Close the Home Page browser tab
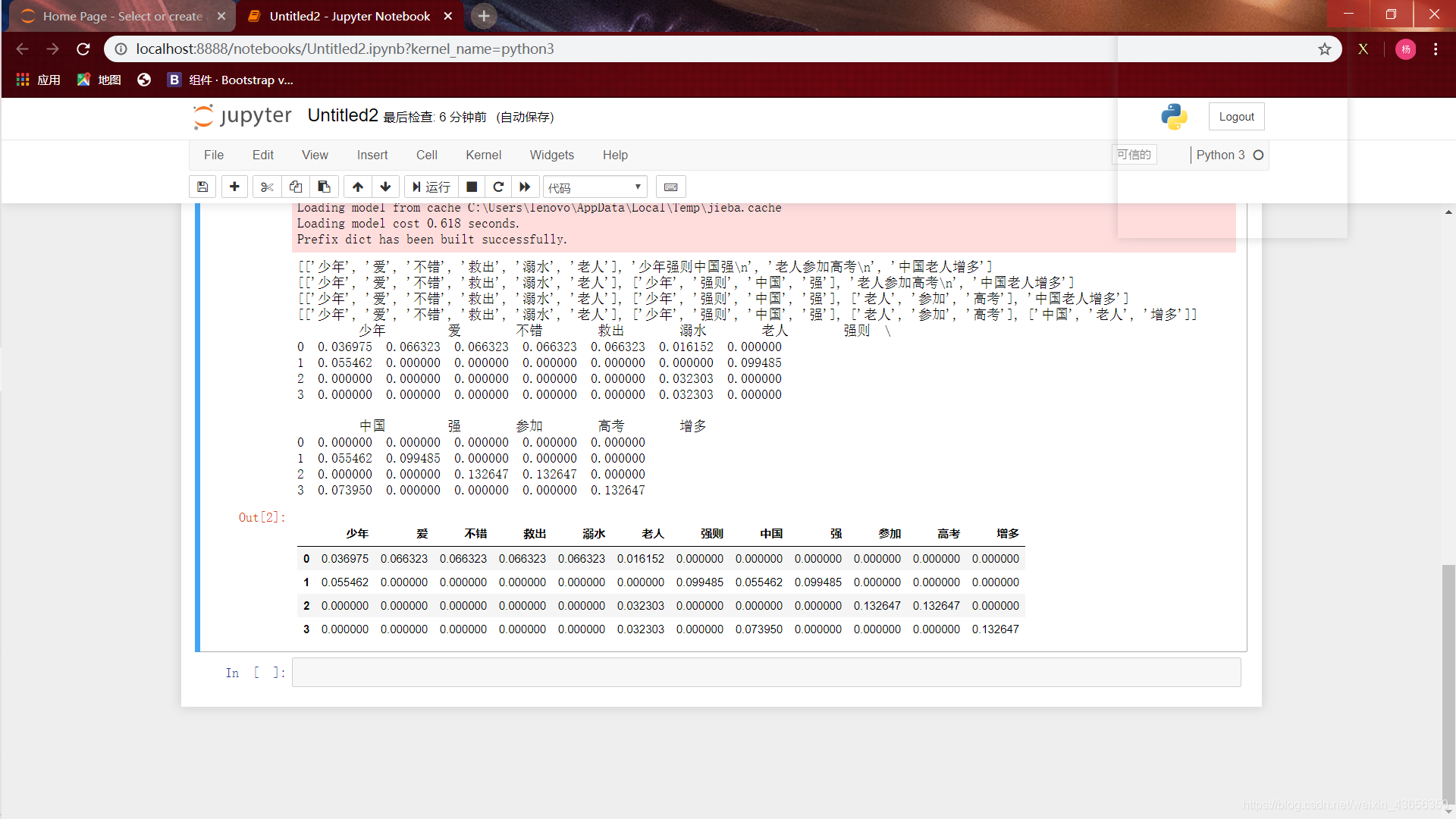The width and height of the screenshot is (1456, 819). [221, 16]
